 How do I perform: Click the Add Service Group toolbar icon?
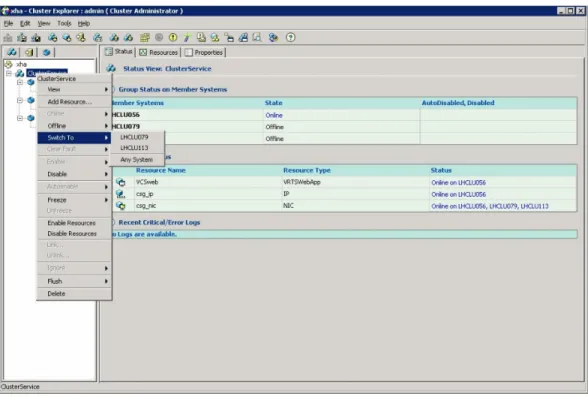tap(52, 37)
